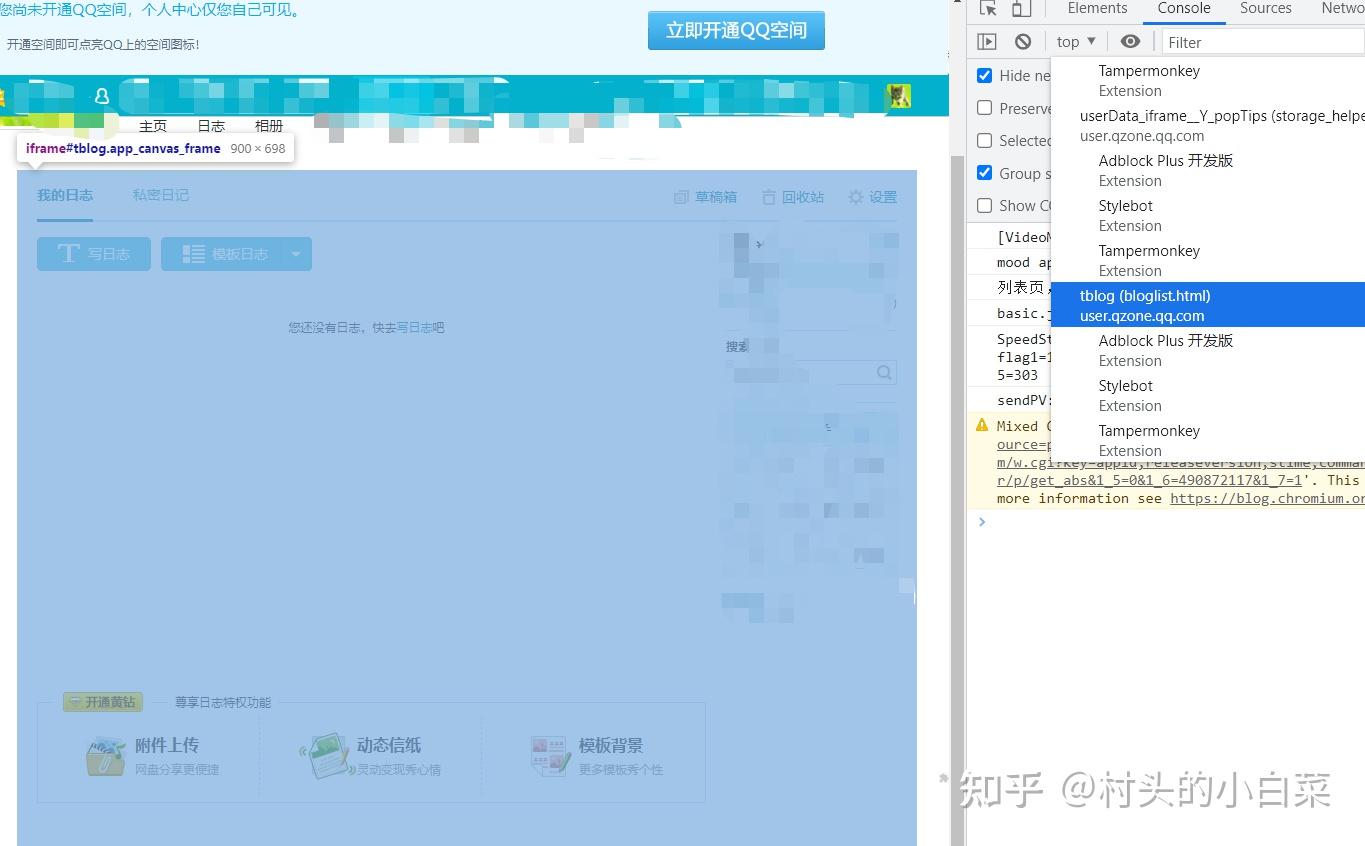Select first Tampermonkey extension entry

[1208, 81]
